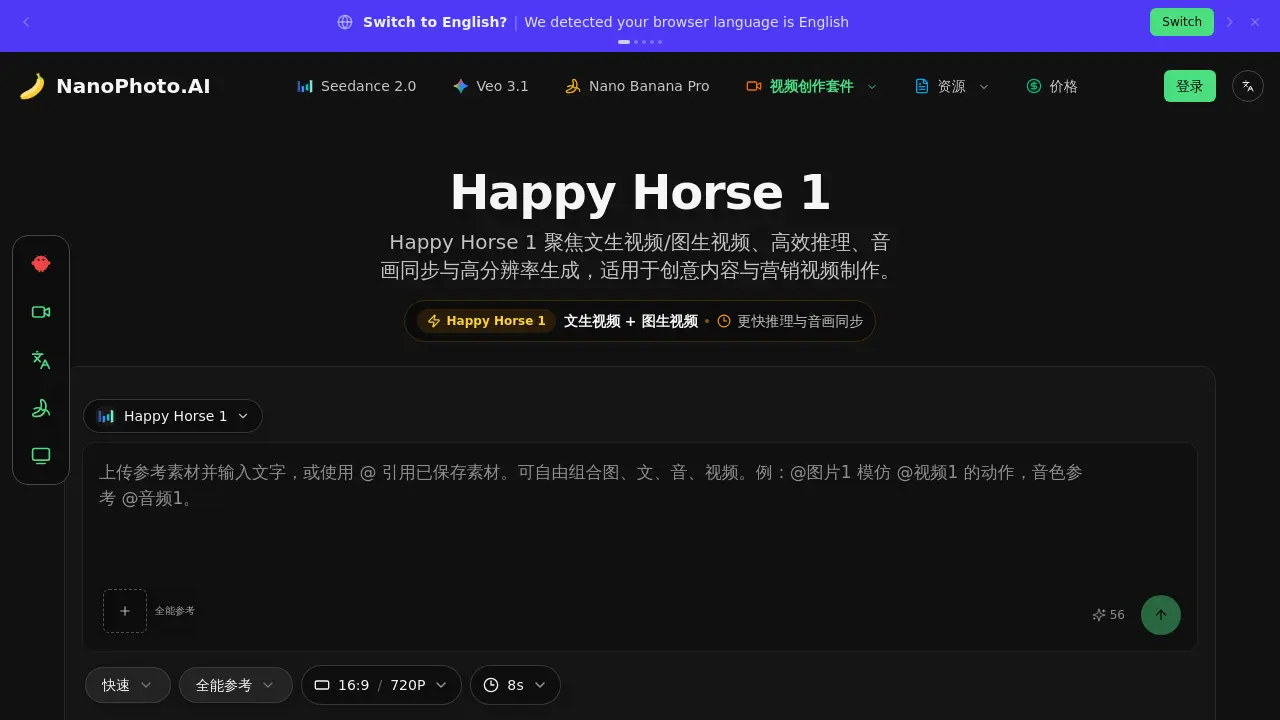Select last banner pagination dot

pyautogui.click(x=660, y=42)
